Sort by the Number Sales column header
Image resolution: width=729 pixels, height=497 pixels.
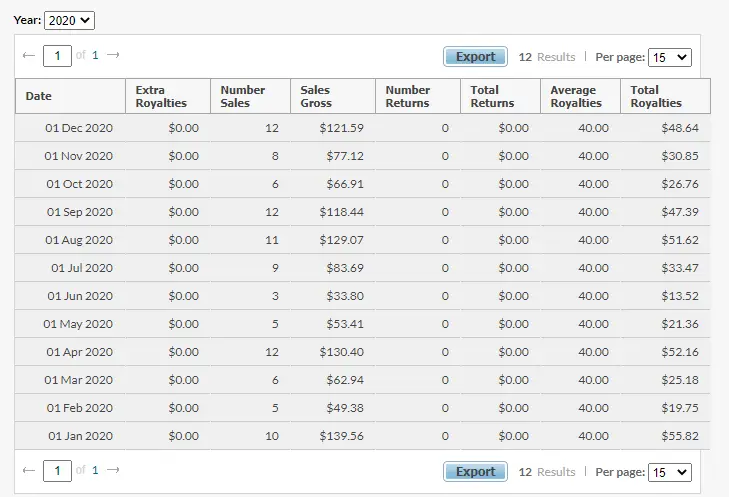pos(251,96)
